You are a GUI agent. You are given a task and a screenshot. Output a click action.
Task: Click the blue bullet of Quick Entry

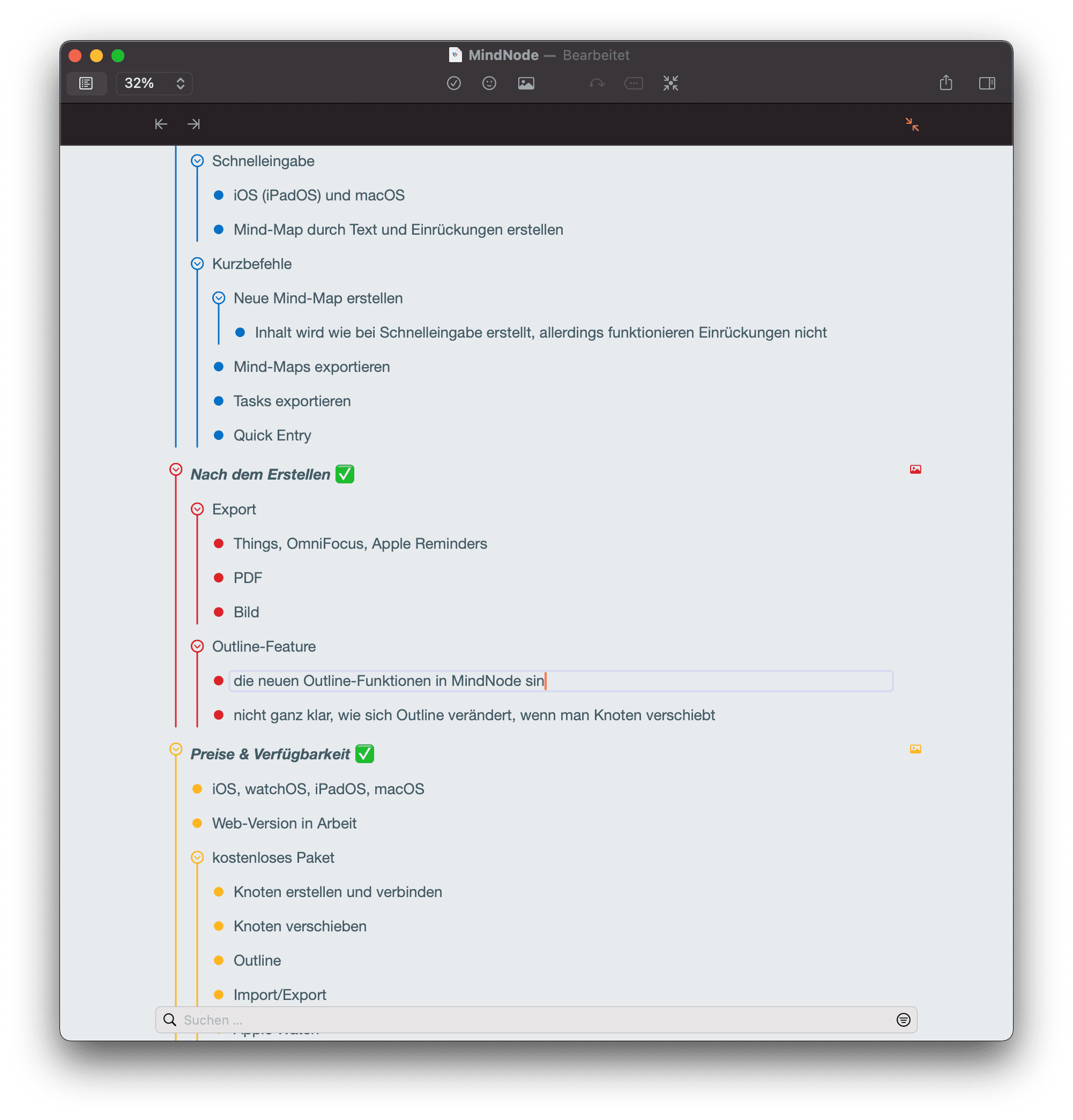tap(218, 436)
